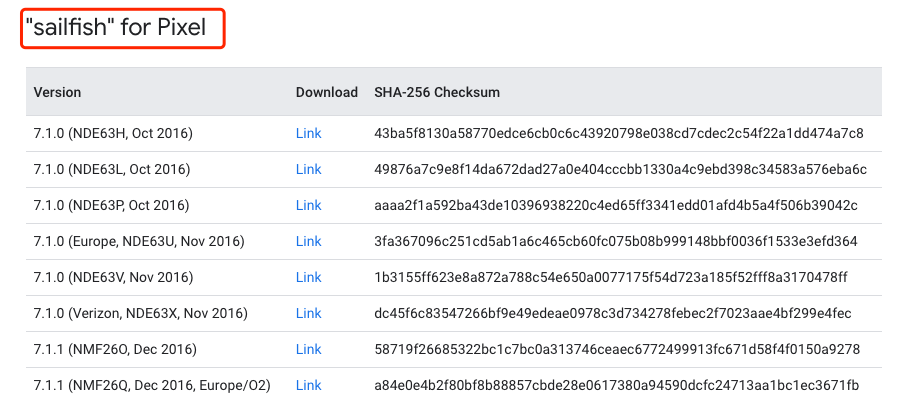
Task: Click checksum starting with 58719f266853
Action: tap(617, 349)
